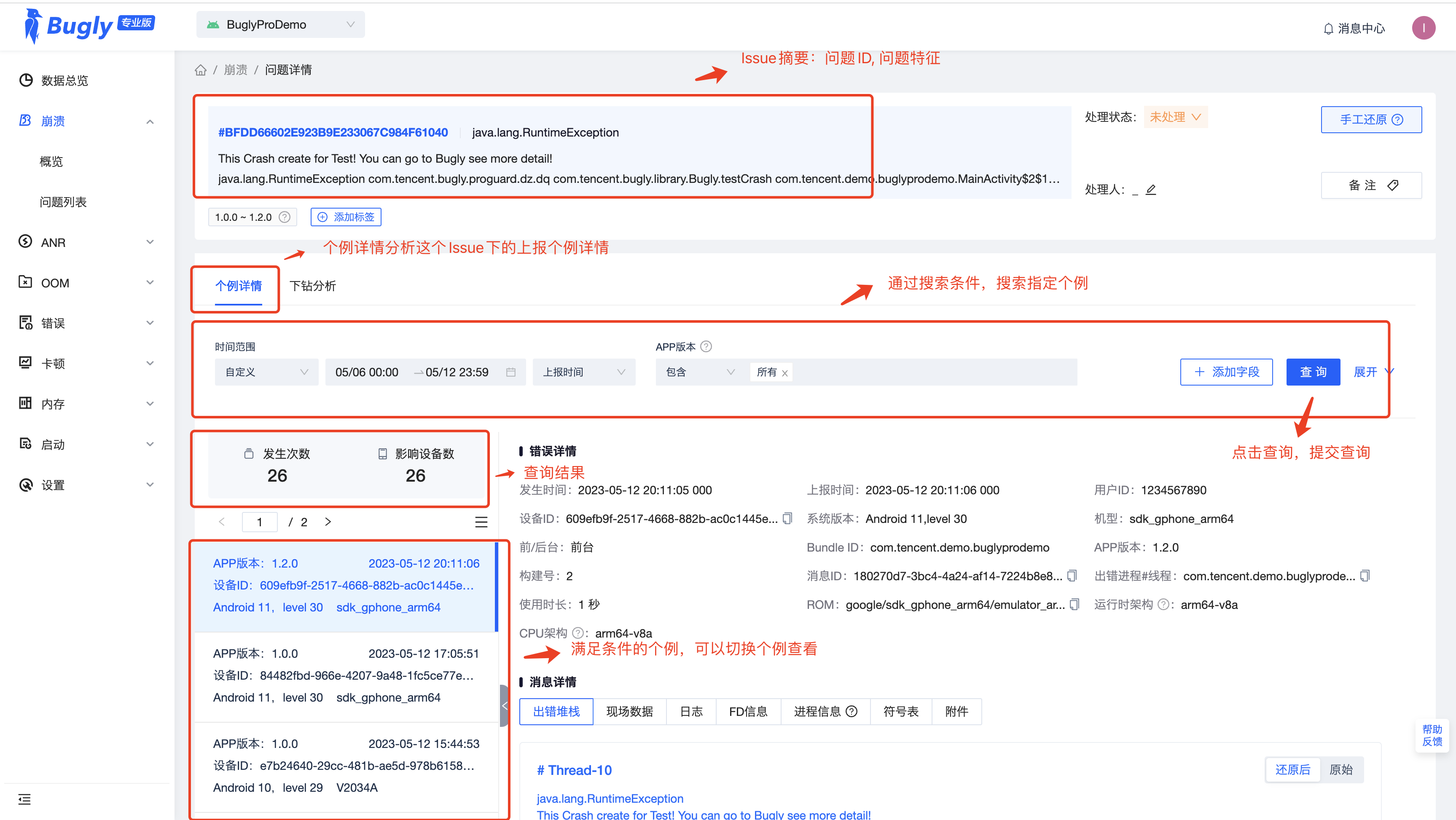This screenshot has width=1456, height=820.
Task: Open the 未处理 status dropdown
Action: point(1175,117)
